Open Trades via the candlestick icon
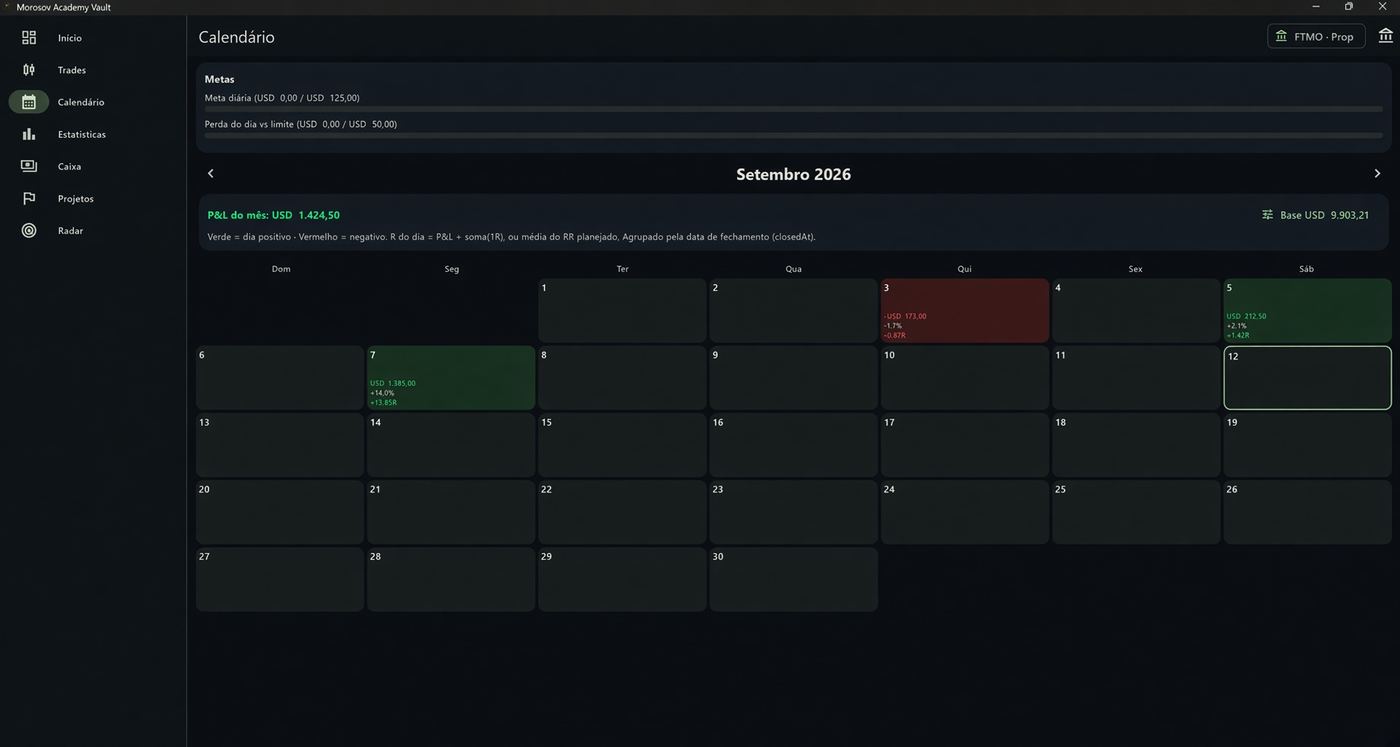The height and width of the screenshot is (747, 1400). (29, 70)
